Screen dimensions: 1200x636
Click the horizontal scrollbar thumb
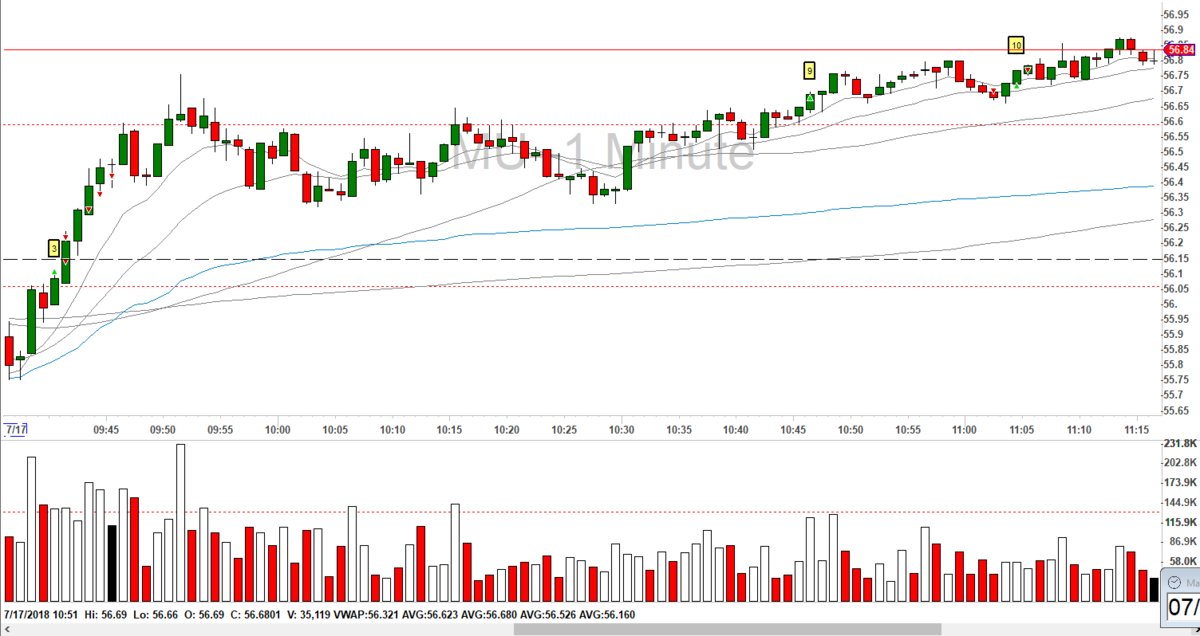pyautogui.click(x=727, y=629)
